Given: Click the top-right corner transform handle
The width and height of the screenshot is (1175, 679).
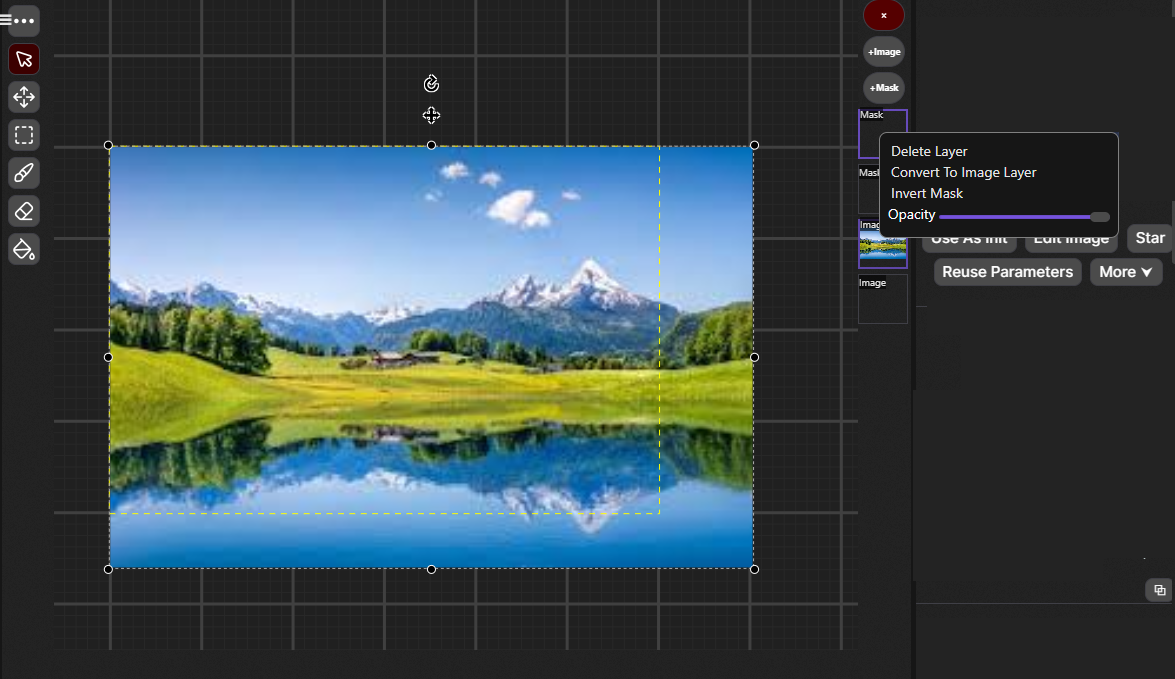Looking at the screenshot, I should click(755, 145).
